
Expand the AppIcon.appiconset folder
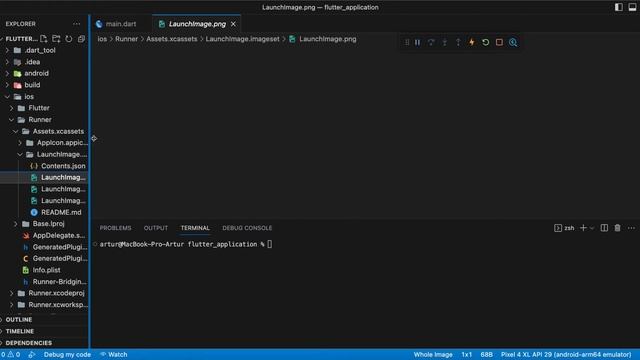[44, 143]
